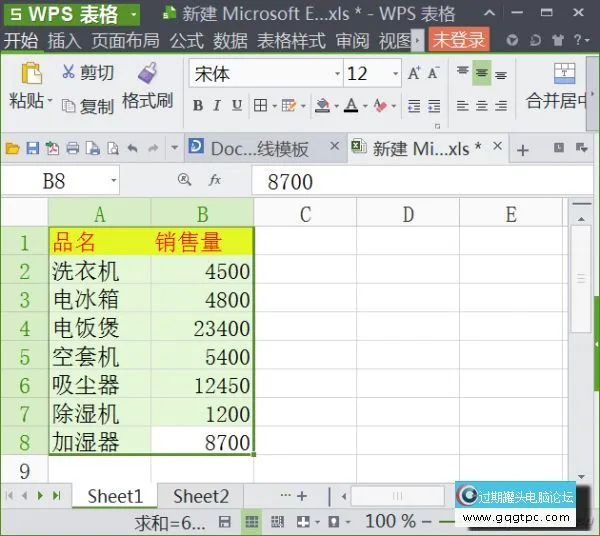
Task: Switch to Sheet1 tab
Action: pyautogui.click(x=115, y=496)
